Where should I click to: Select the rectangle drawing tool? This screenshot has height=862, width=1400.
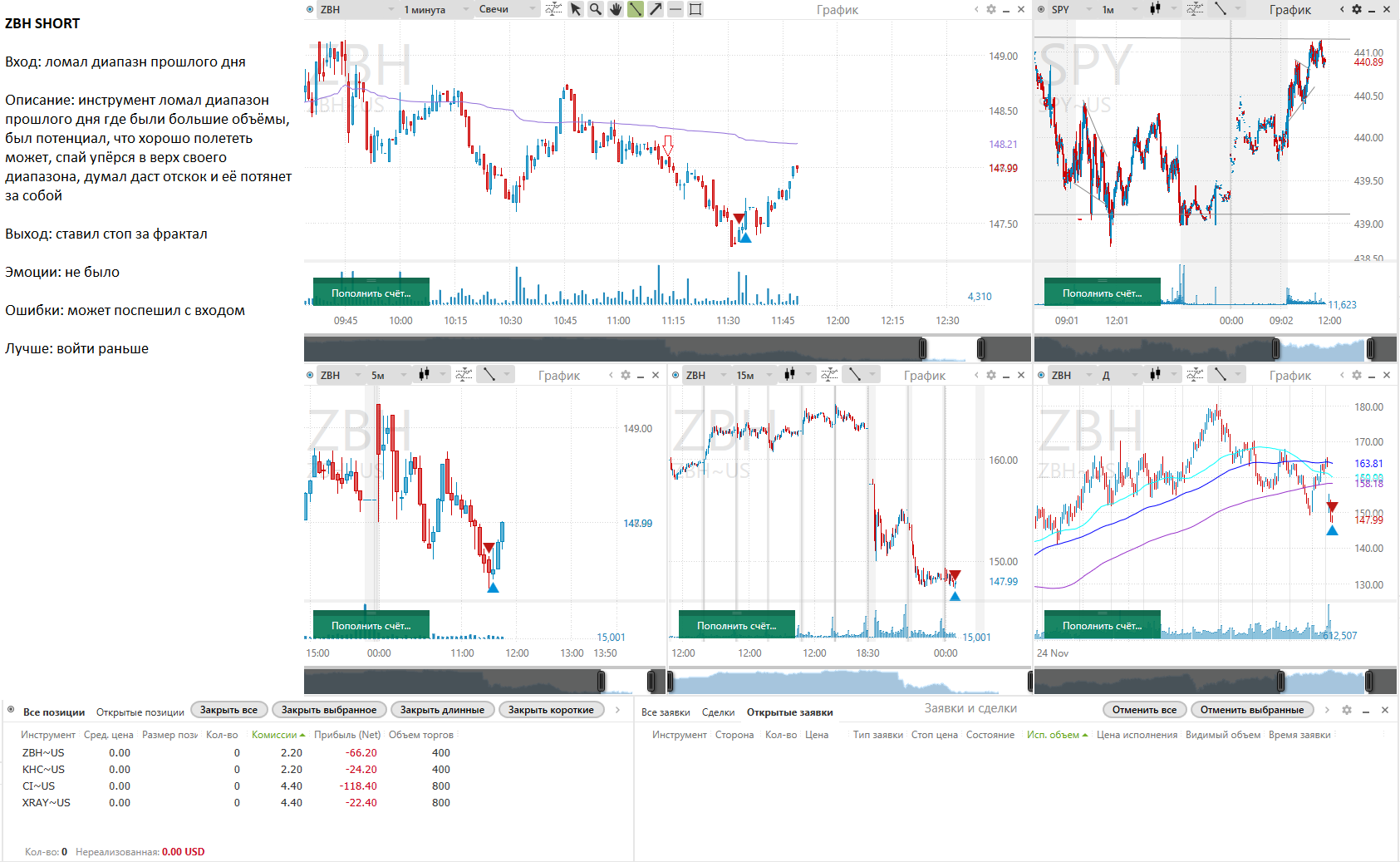pos(695,9)
